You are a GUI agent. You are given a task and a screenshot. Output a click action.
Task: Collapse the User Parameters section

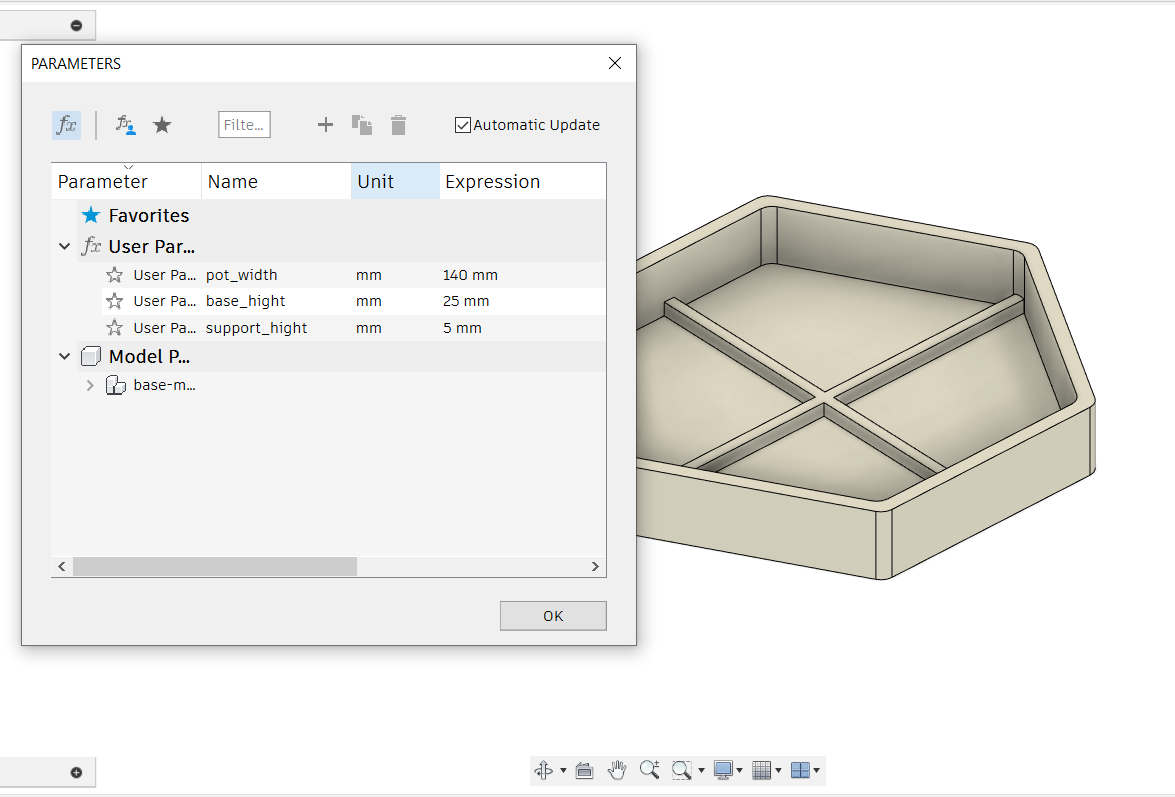coord(64,246)
